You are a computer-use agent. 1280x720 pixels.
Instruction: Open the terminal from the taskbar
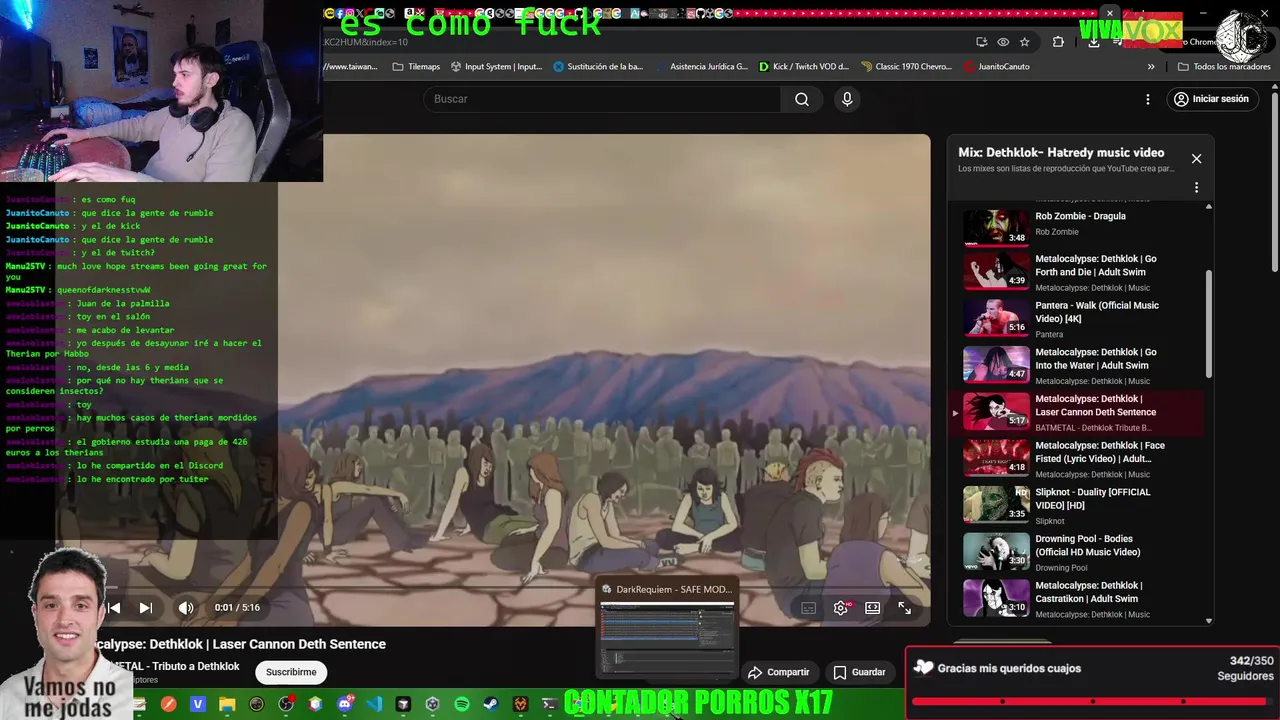[x=549, y=705]
